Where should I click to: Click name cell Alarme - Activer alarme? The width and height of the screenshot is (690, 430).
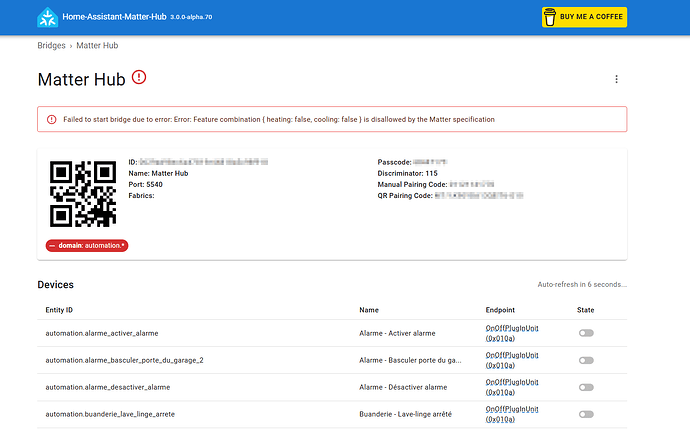397,333
